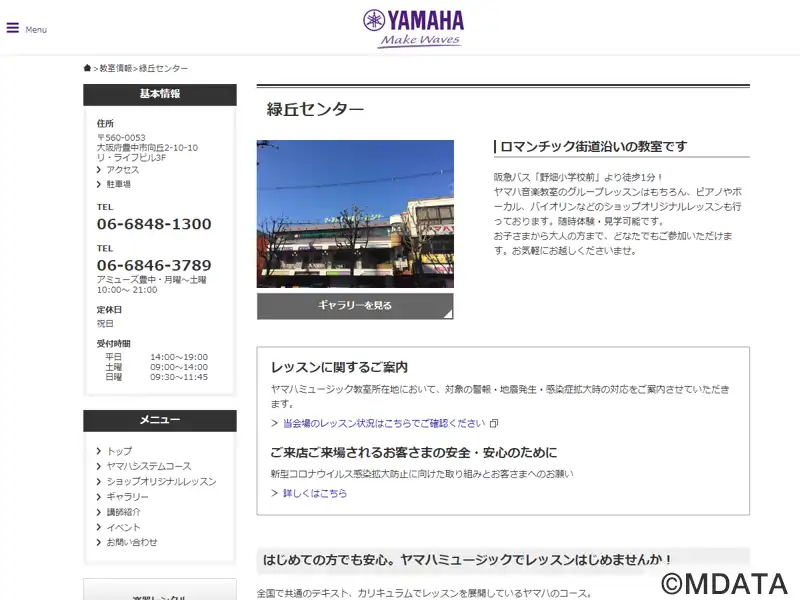
Task: Click chevron before 詳しくはこちら
Action: tap(274, 493)
